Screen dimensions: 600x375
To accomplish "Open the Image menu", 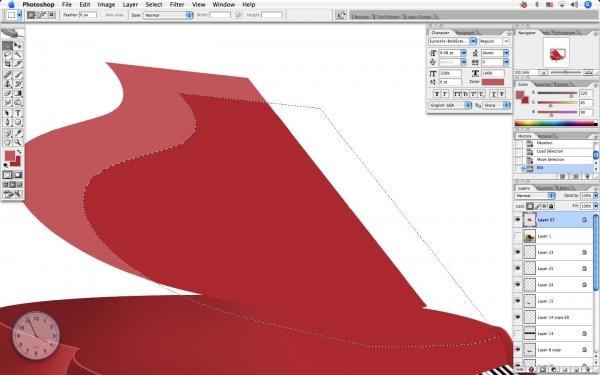I will (106, 5).
